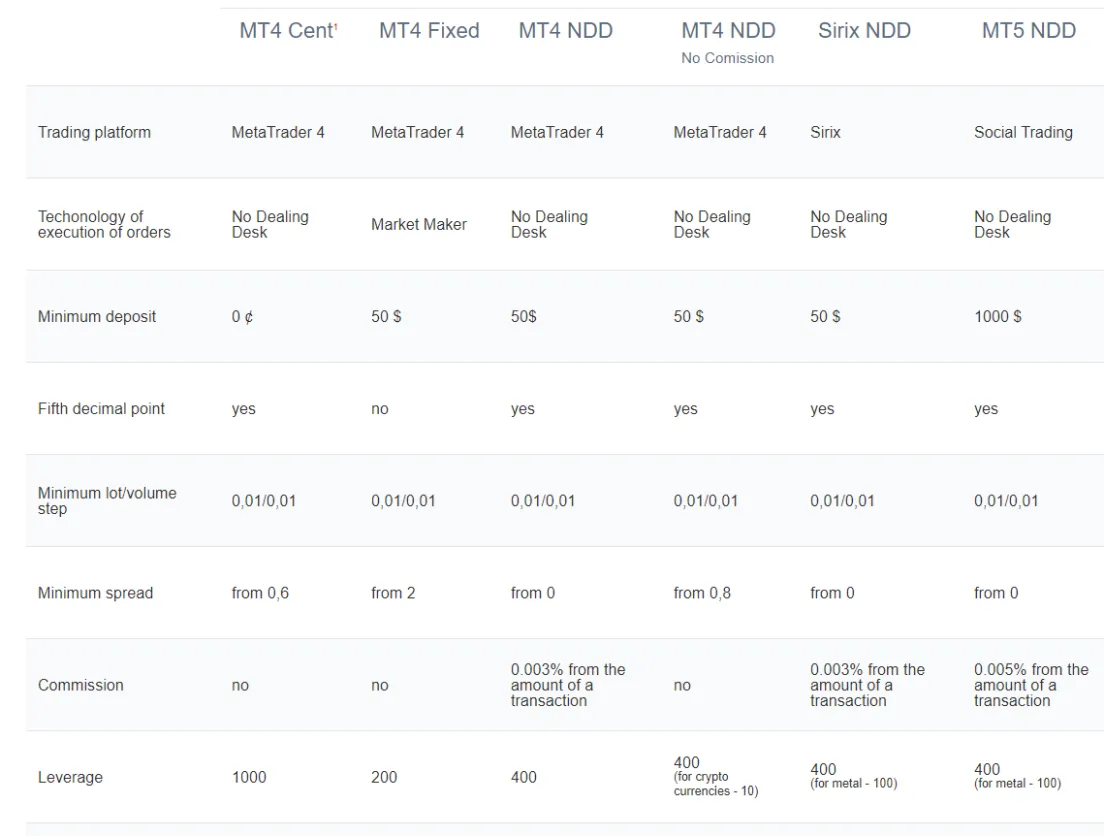This screenshot has height=836, width=1105.
Task: Select MT4 Cent's No Dealing Desk cell
Action: pyautogui.click(x=270, y=225)
